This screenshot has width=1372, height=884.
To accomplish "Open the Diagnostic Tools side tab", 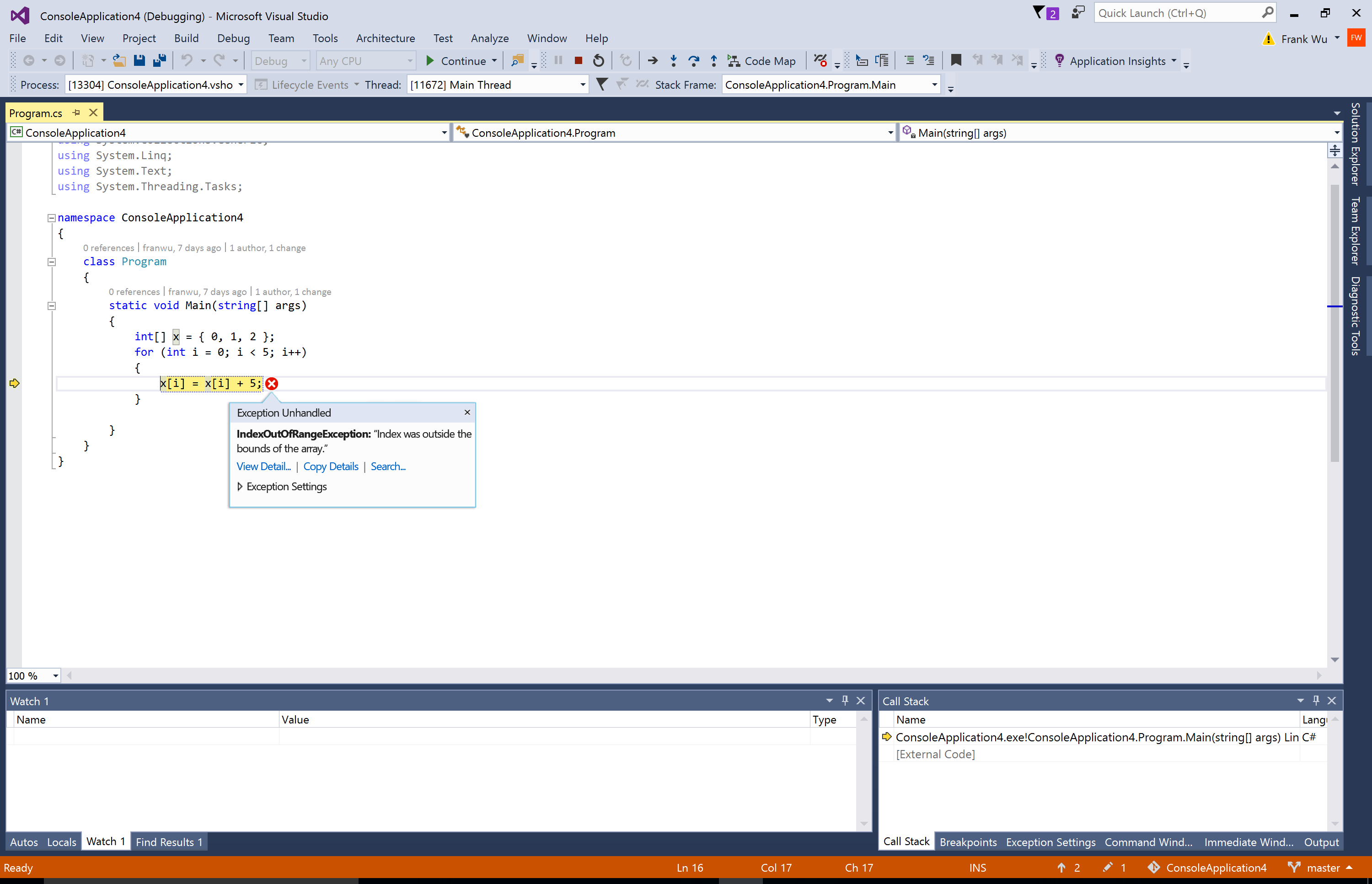I will tap(1356, 316).
